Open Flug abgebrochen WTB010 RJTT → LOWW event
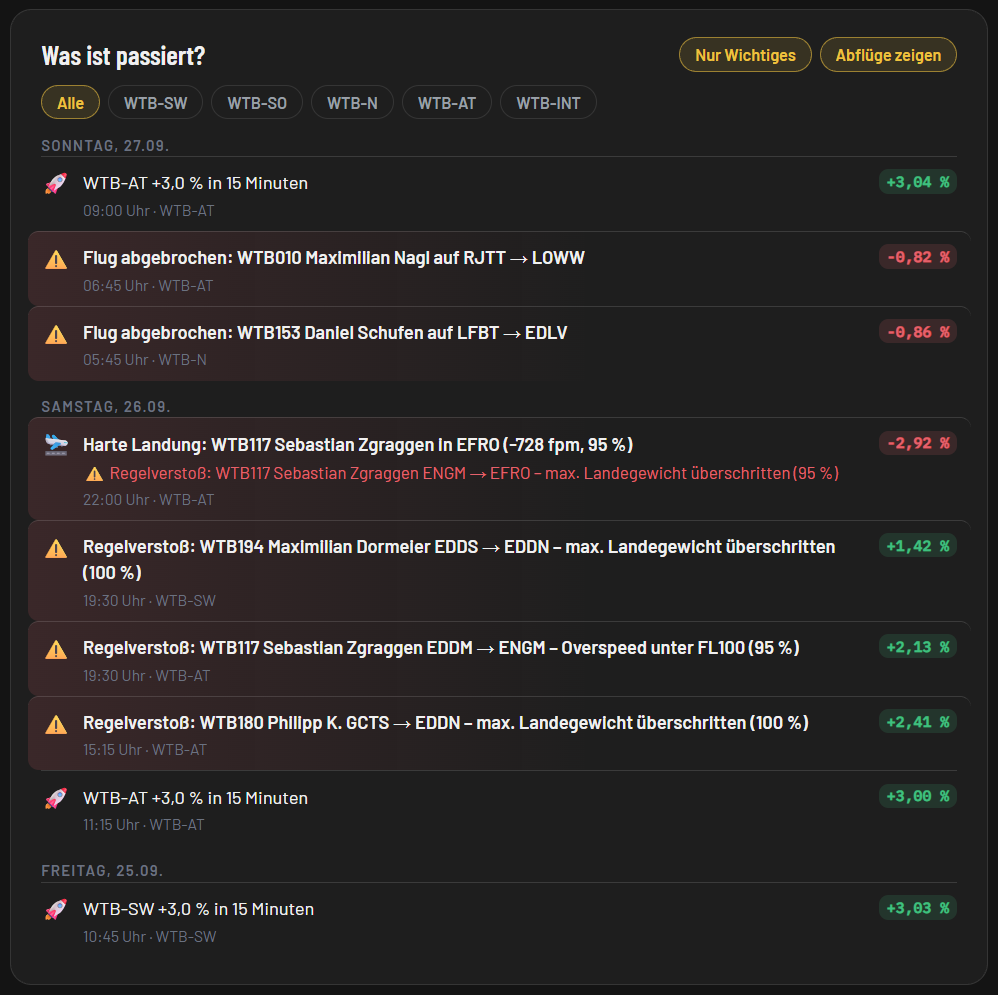This screenshot has height=995, width=998. tap(499, 269)
